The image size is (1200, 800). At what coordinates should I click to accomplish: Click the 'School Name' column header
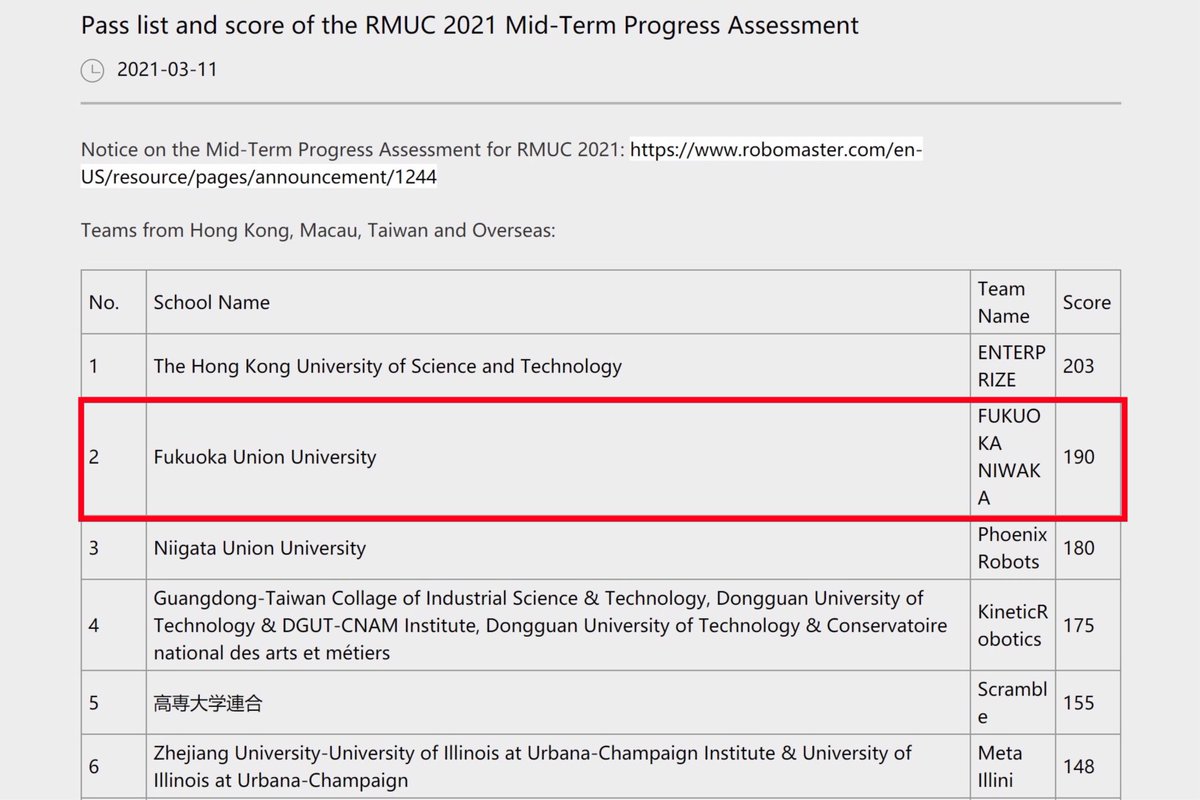(x=558, y=302)
